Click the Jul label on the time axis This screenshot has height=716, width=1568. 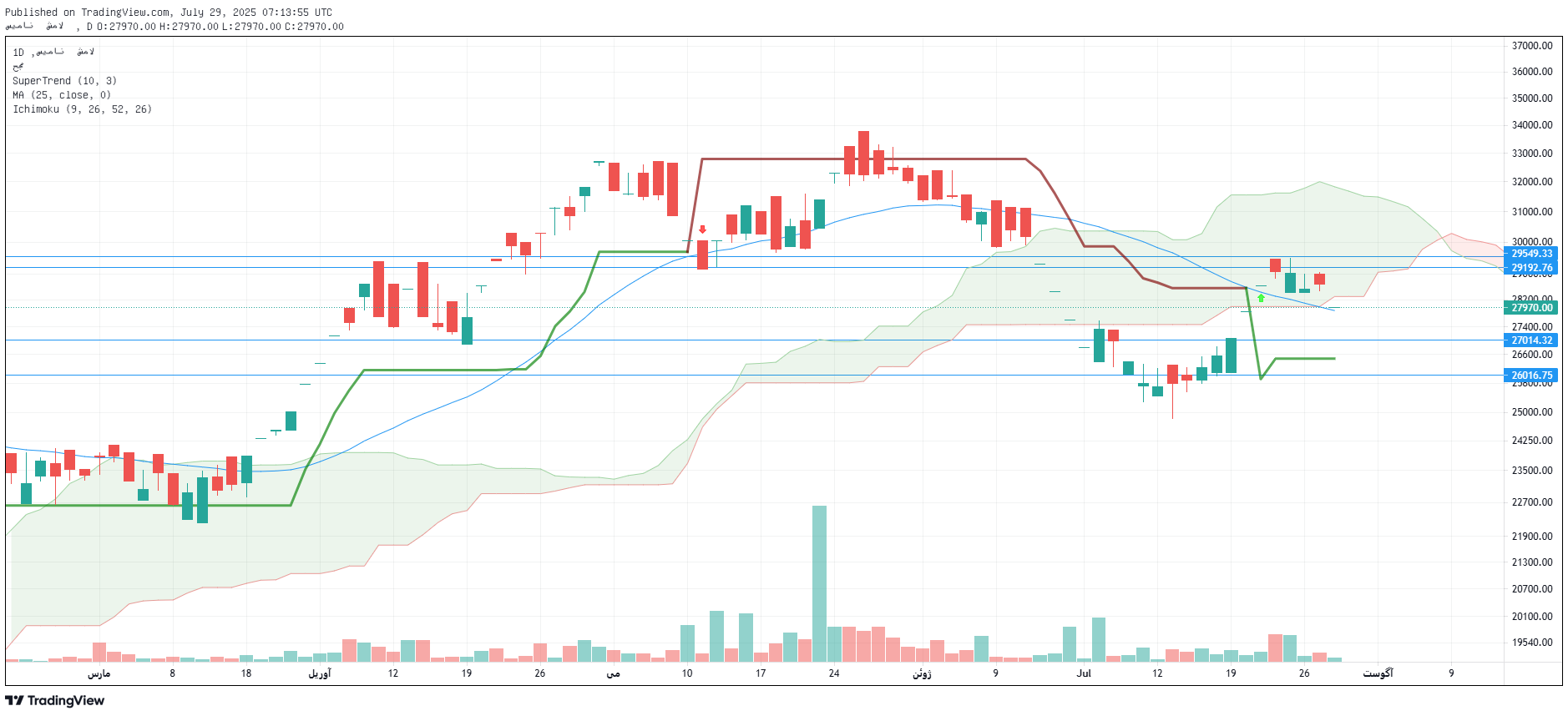1084,673
